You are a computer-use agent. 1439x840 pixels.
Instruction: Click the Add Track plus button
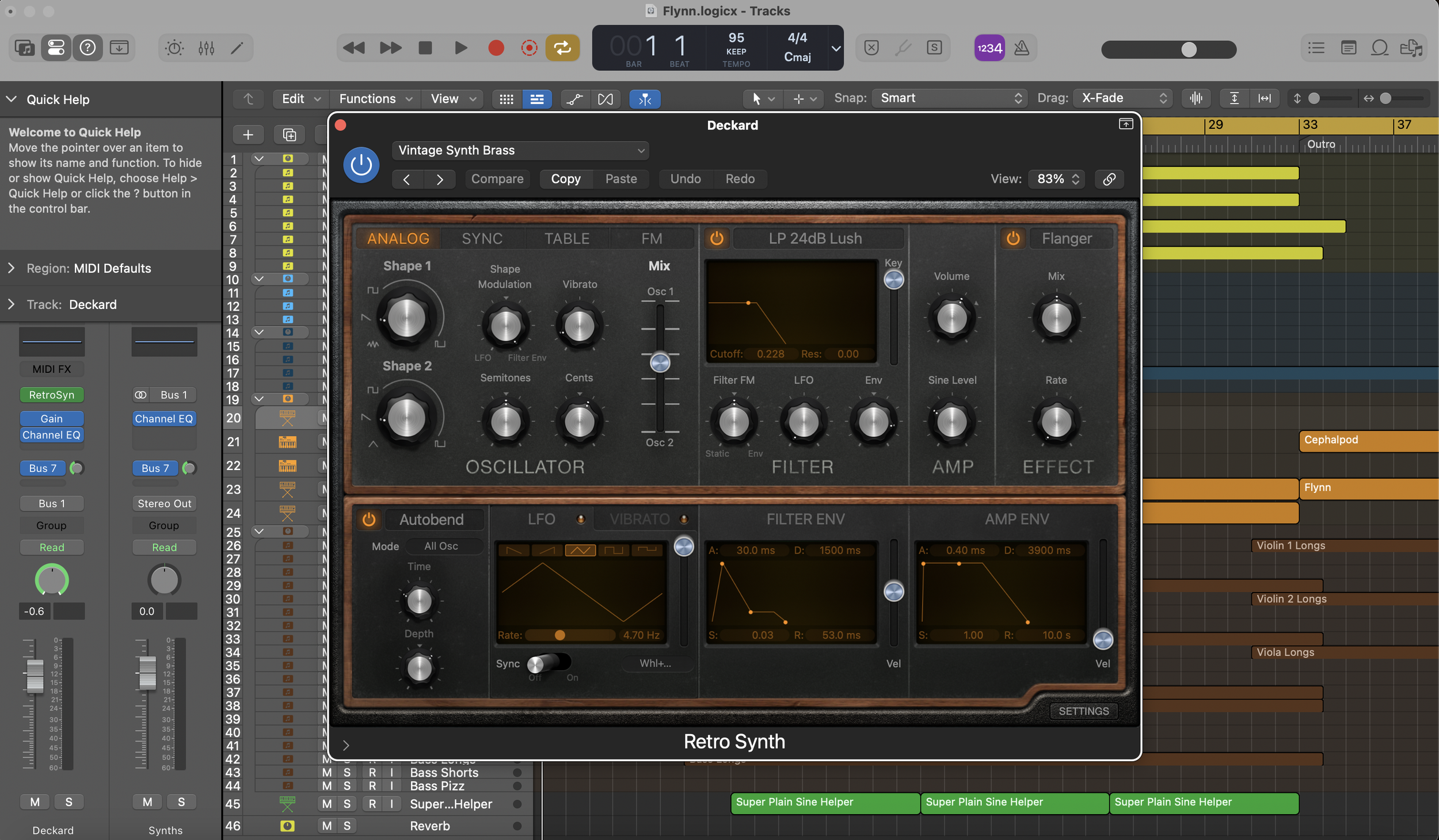coord(248,135)
